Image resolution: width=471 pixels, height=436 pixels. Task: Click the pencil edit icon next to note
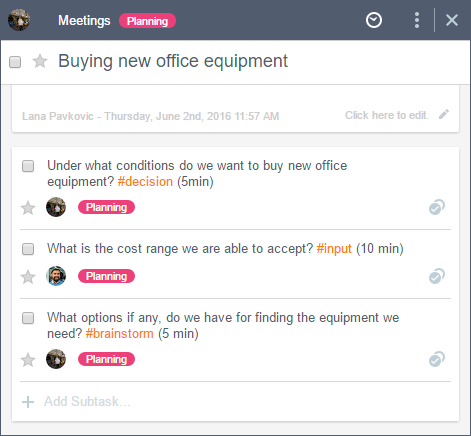[444, 115]
